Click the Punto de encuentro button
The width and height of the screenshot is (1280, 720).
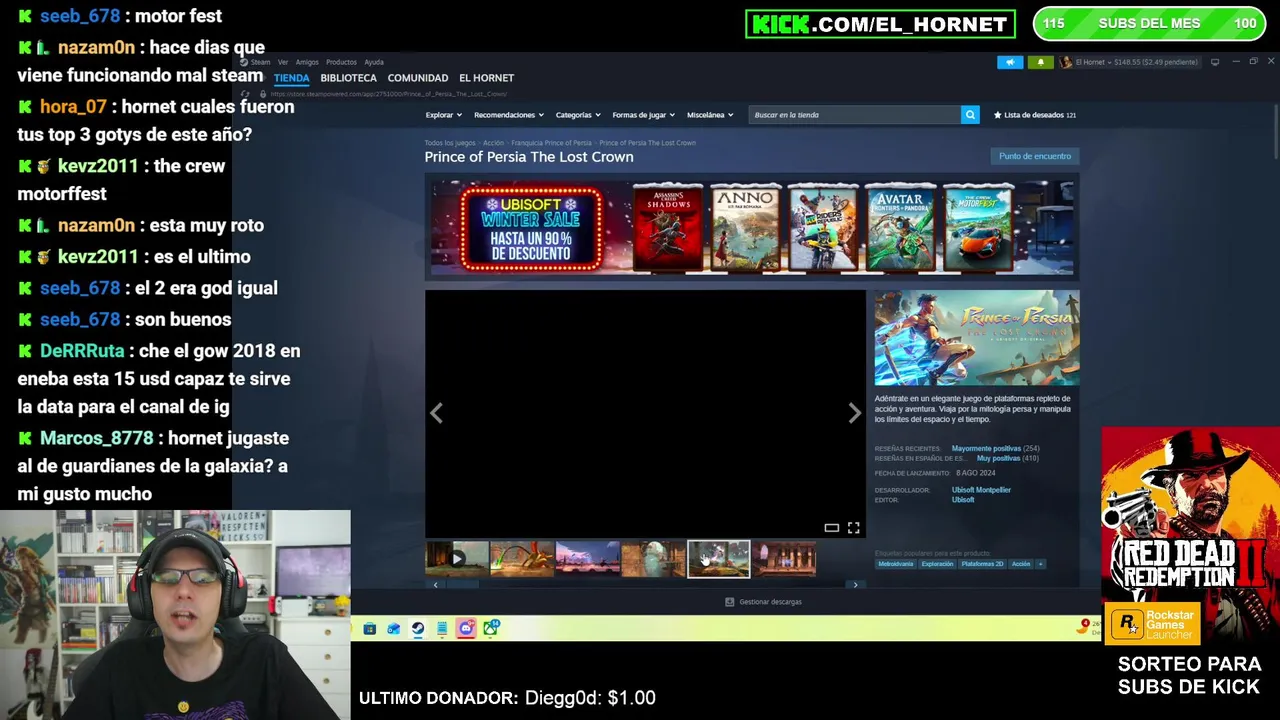(1035, 156)
